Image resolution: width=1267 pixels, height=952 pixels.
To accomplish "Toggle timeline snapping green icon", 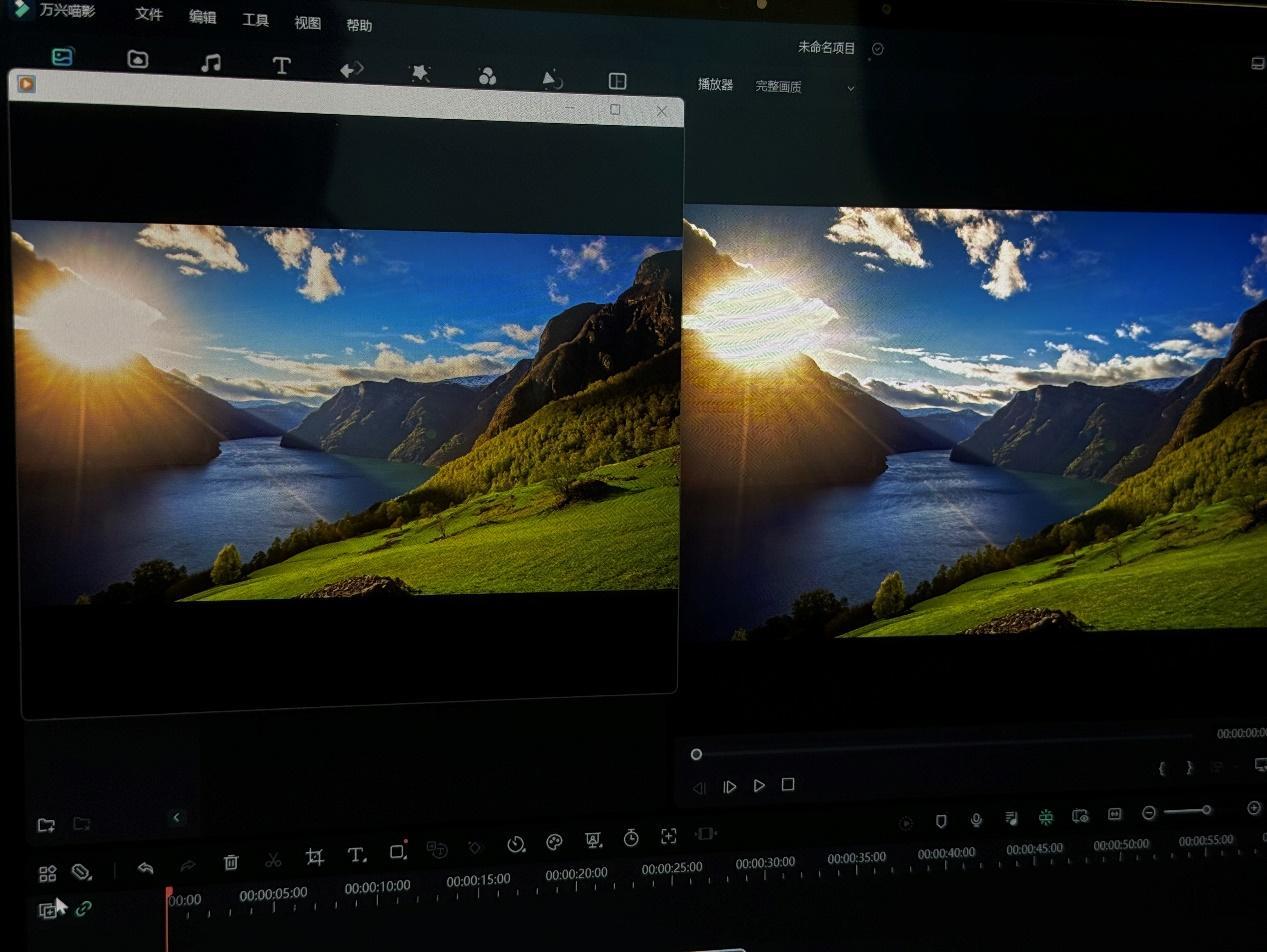I will (1045, 817).
